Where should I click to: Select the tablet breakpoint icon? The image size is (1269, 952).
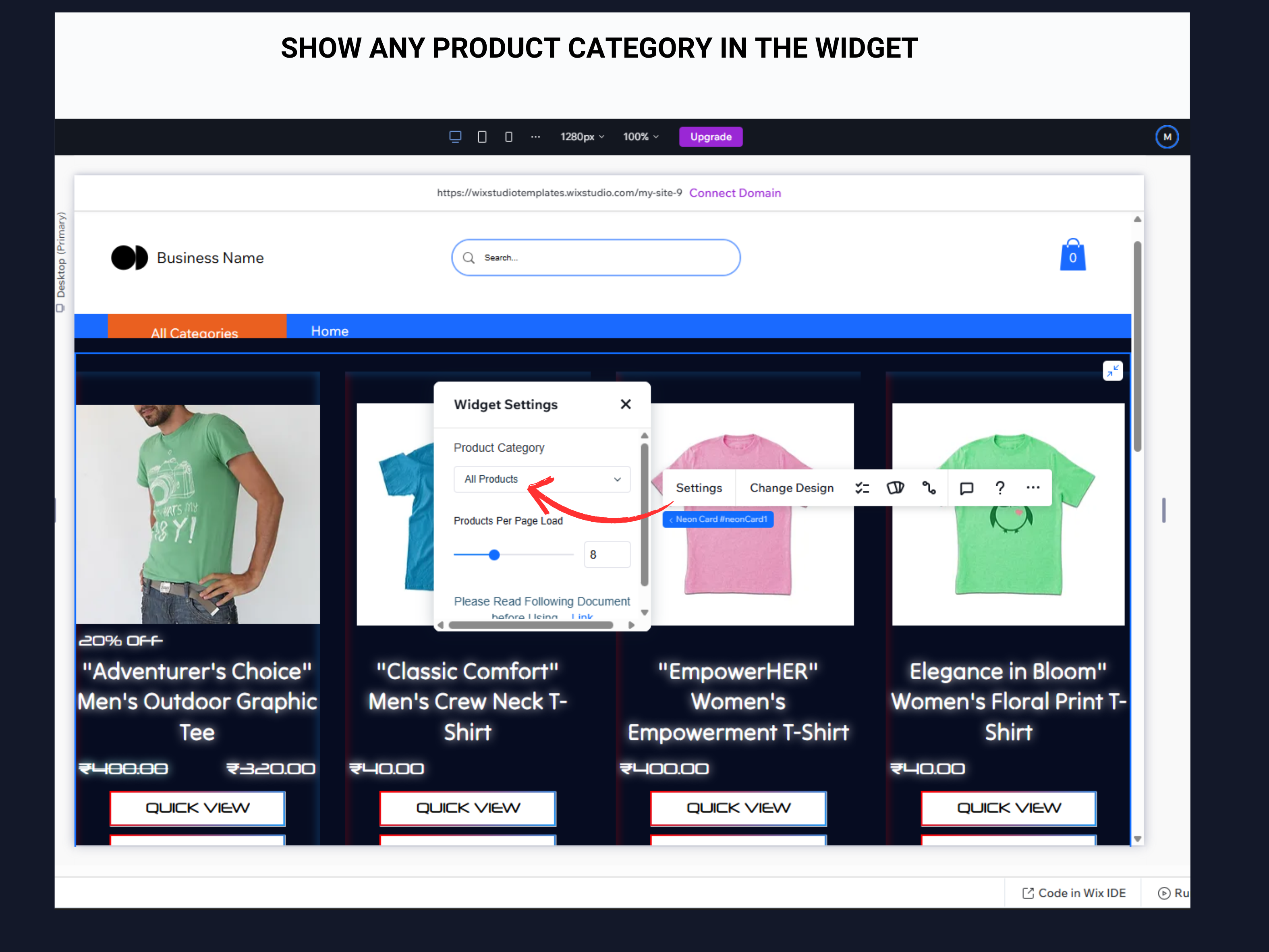[x=482, y=137]
